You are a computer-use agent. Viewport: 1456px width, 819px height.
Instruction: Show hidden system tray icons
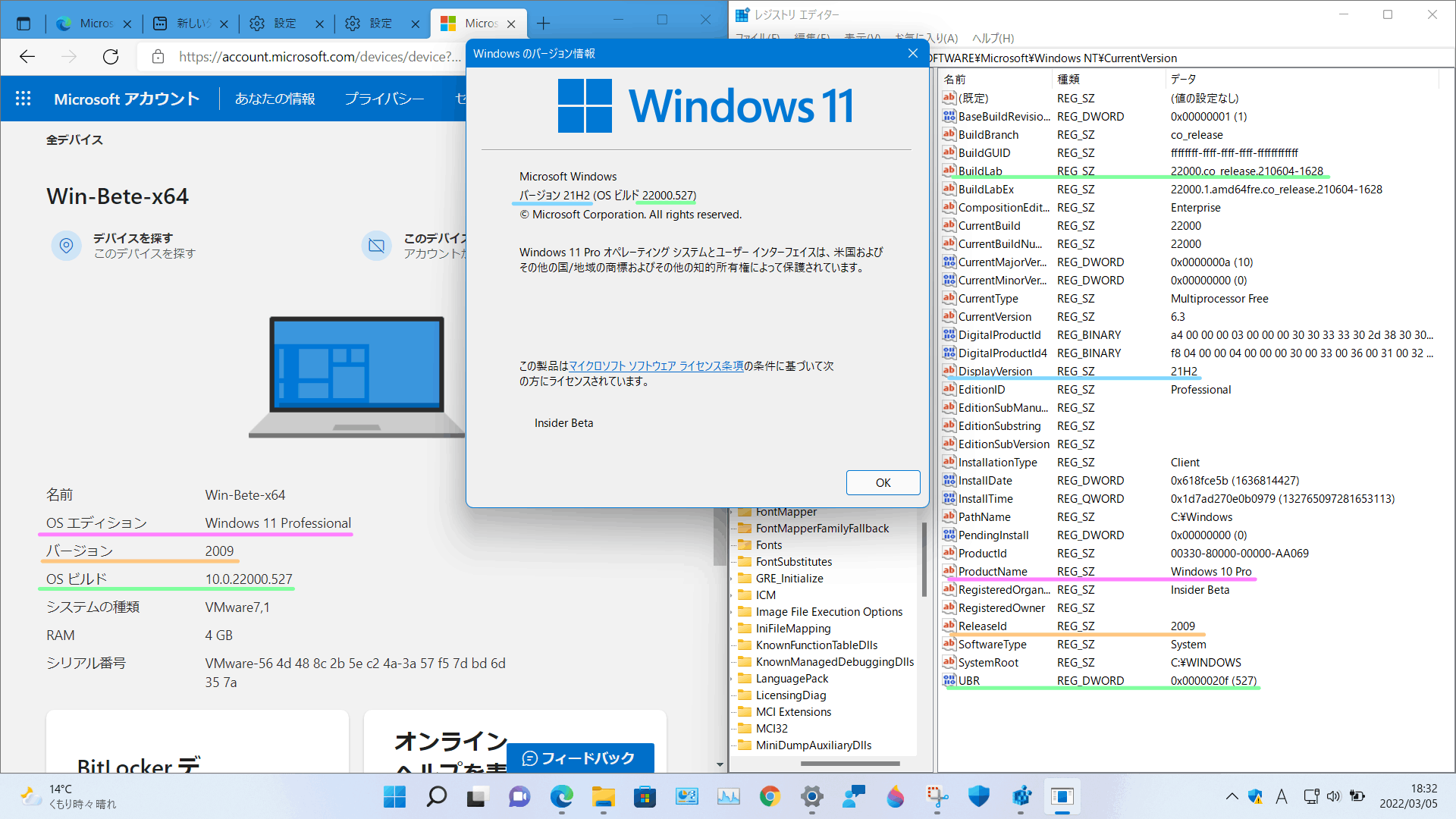coord(1232,797)
